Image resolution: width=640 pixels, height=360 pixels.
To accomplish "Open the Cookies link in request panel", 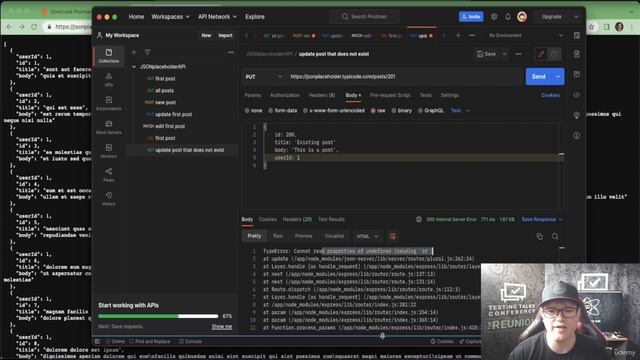I will tap(550, 95).
